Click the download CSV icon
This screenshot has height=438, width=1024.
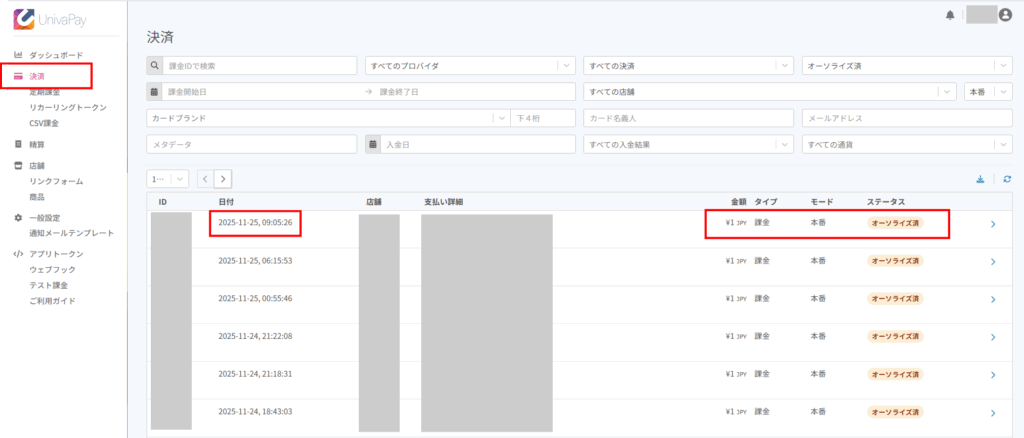[980, 179]
